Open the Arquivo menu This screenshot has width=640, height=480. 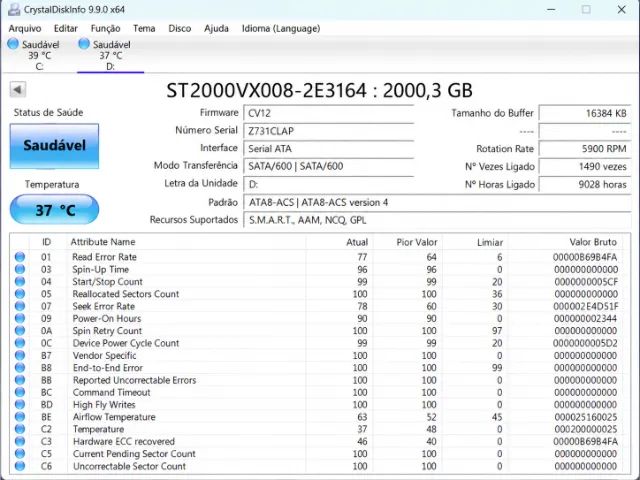(25, 29)
